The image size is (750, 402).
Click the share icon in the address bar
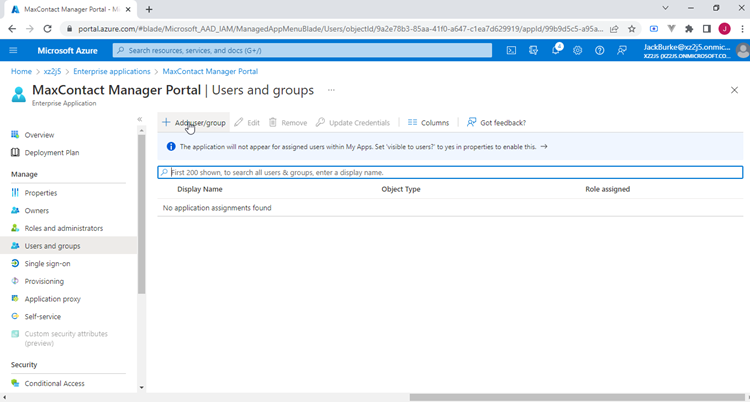[614, 29]
